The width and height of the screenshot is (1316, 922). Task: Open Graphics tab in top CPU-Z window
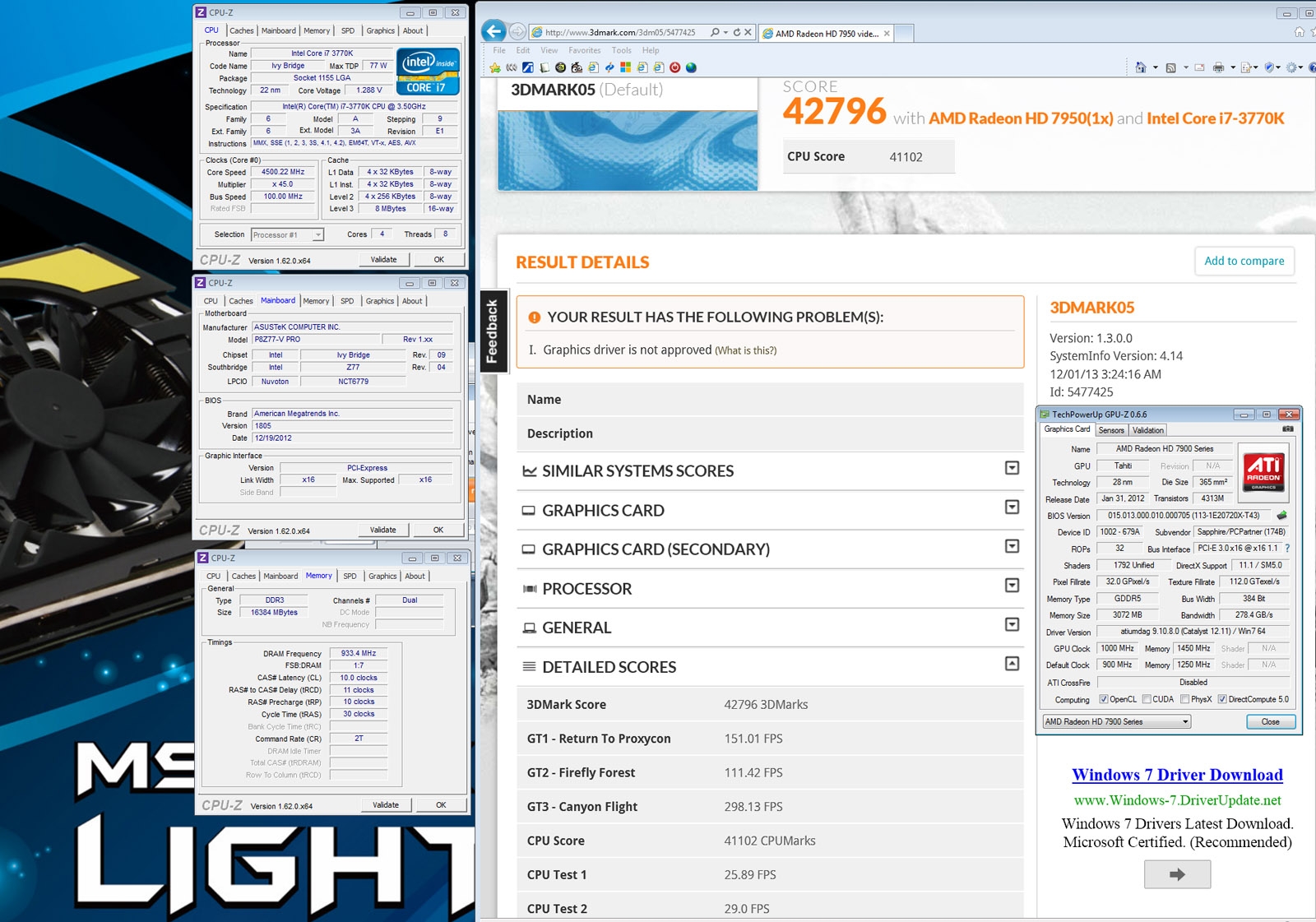pos(380,30)
